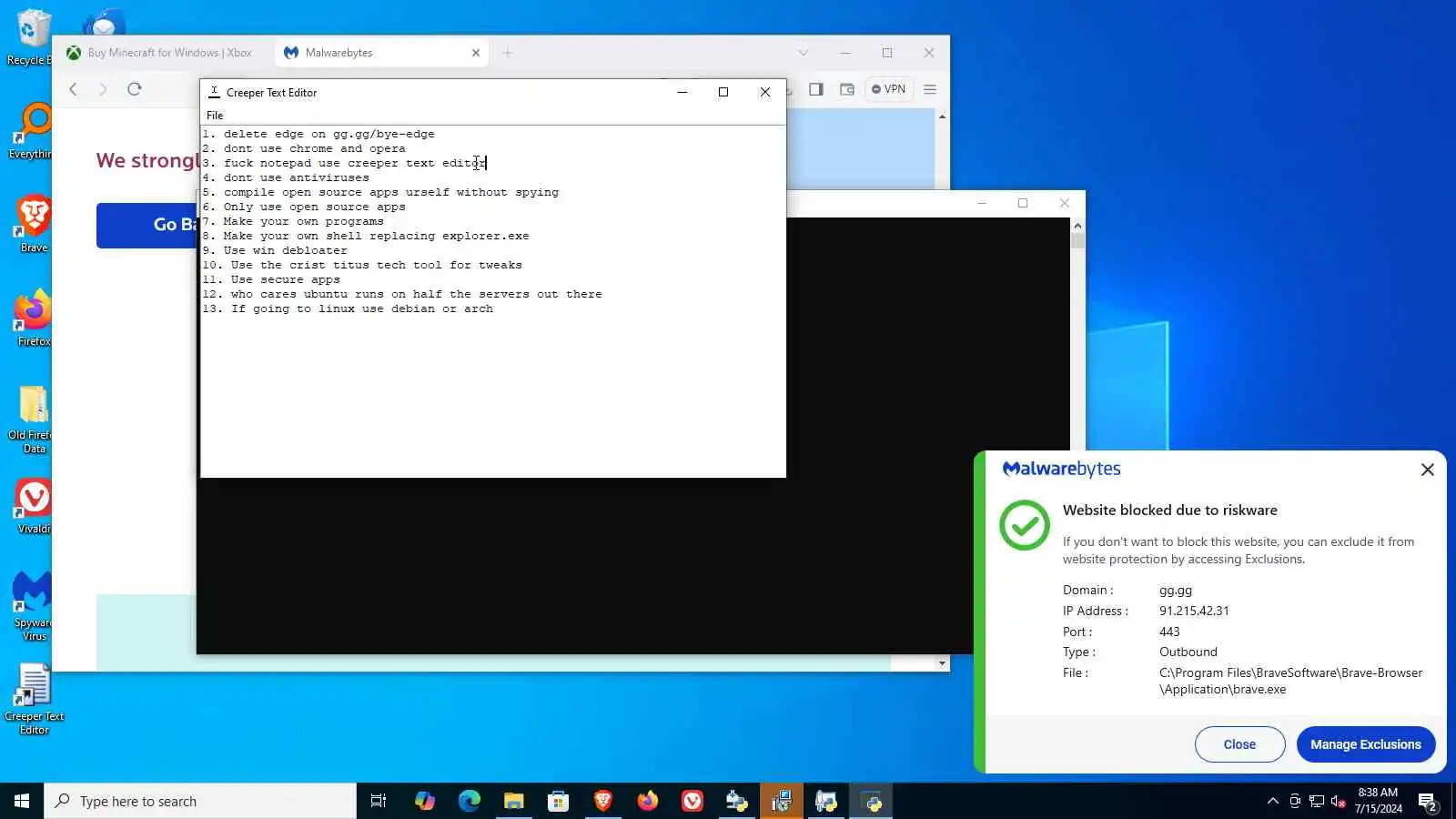Open the Firefox desktop shortcut
The height and width of the screenshot is (819, 1456).
34,318
